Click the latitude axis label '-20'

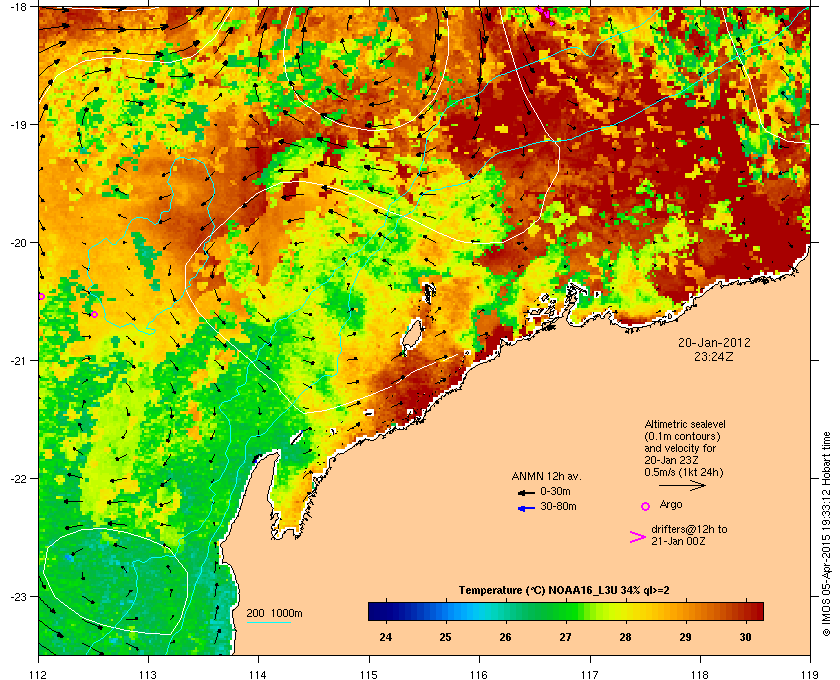(x=18, y=243)
